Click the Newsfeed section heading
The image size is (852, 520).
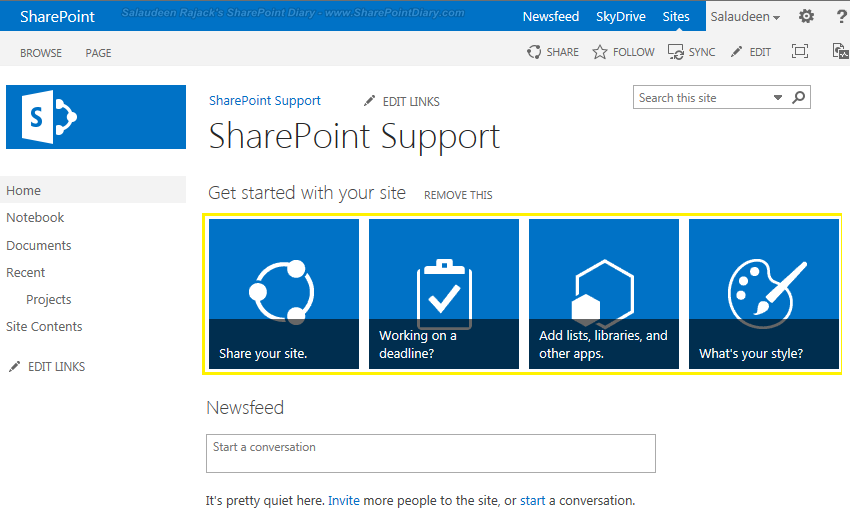[245, 408]
